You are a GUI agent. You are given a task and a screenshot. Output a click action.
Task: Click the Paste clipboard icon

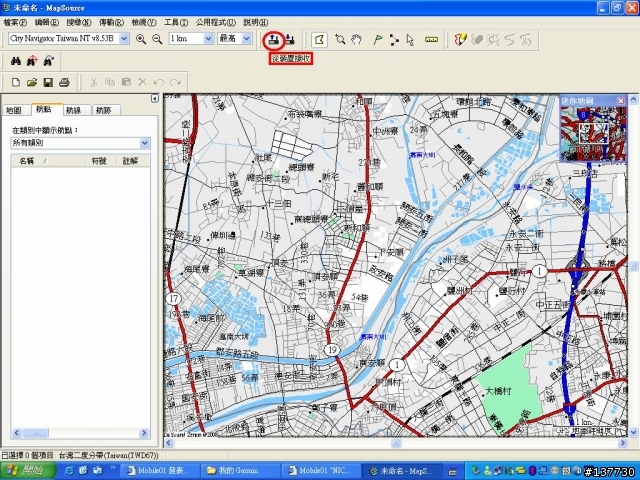click(x=126, y=82)
